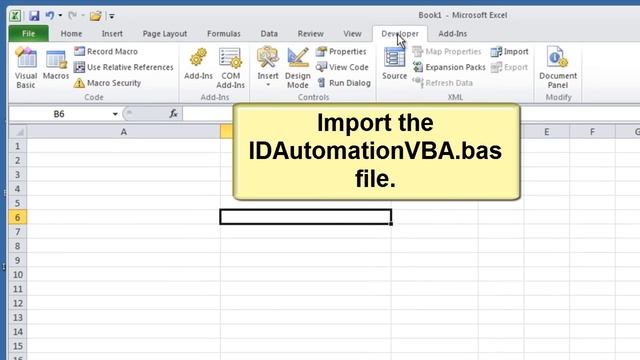Click the Name Box showing B6
Screen dimensions: 640x360
59,114
